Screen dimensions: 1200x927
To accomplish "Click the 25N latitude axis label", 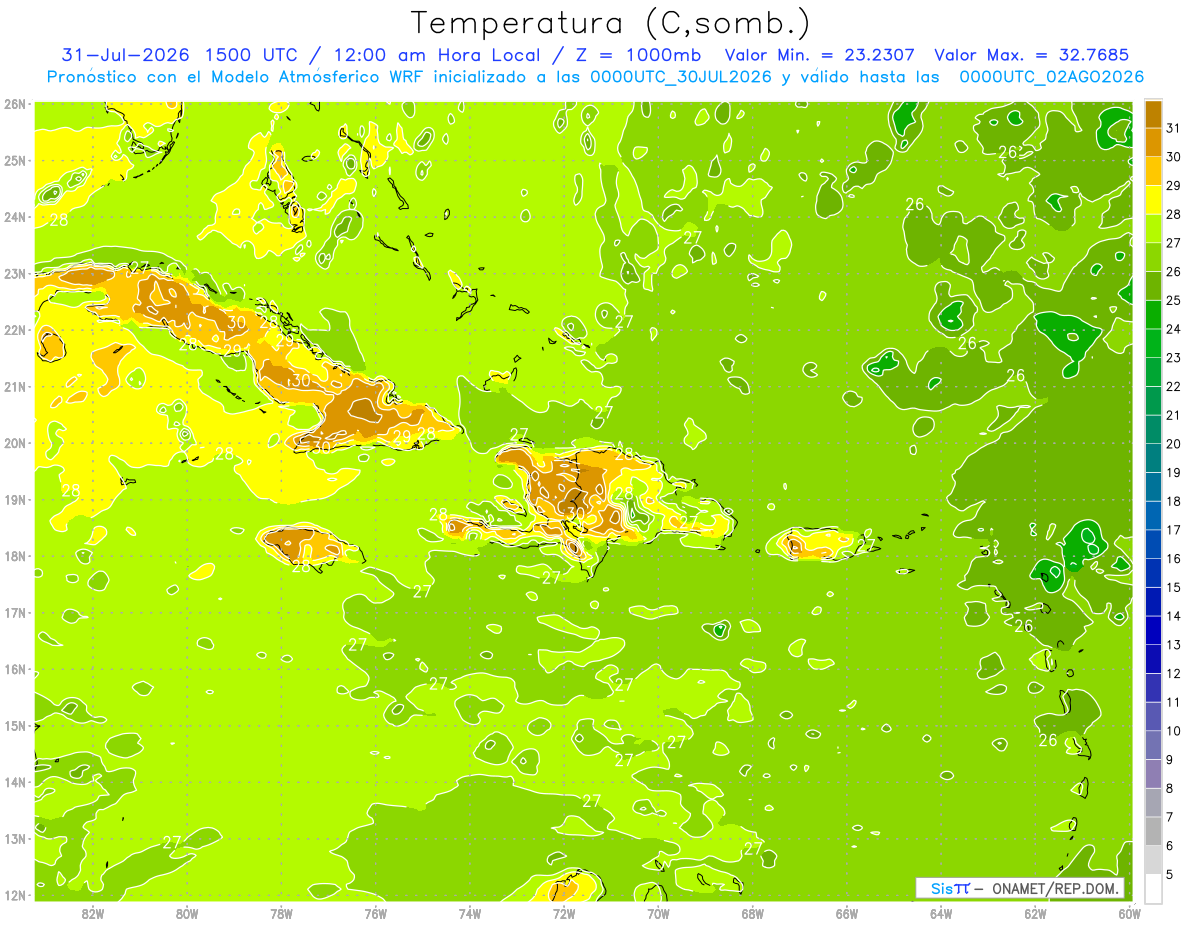I will tap(15, 161).
